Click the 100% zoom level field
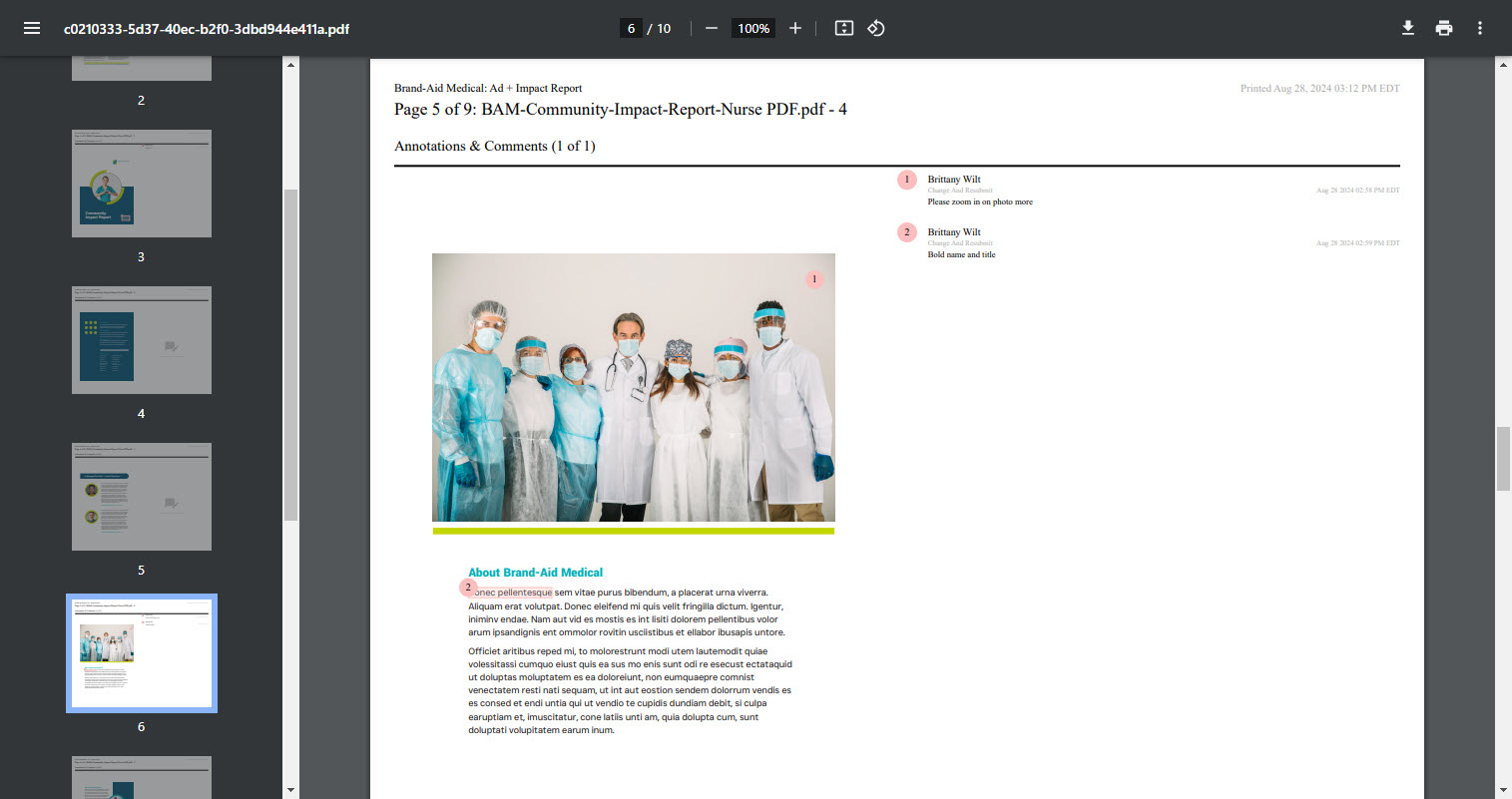The width and height of the screenshot is (1512, 799). tap(754, 28)
